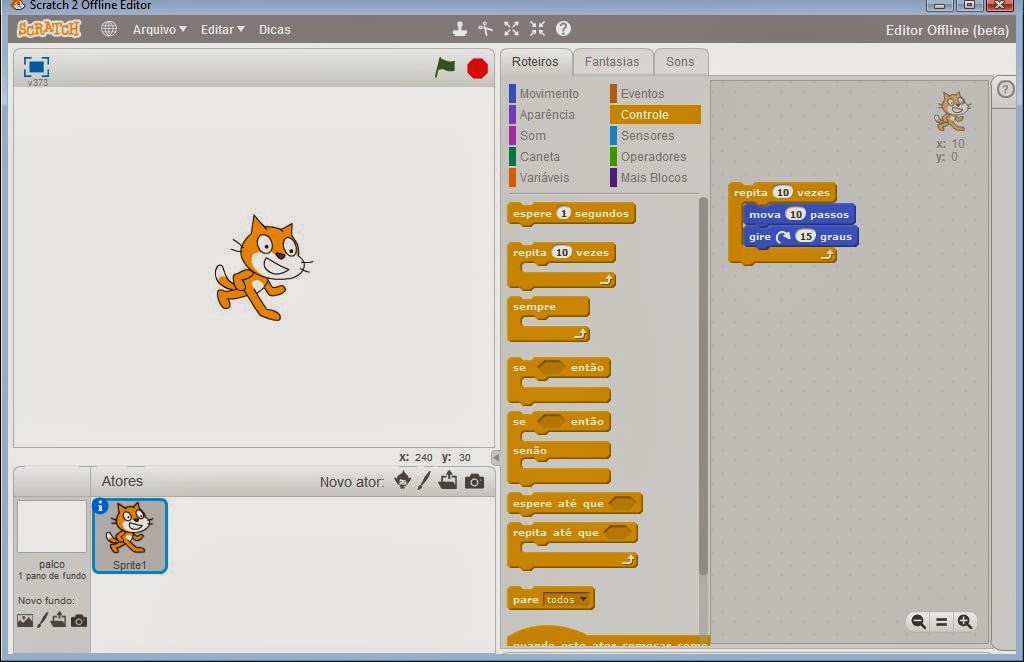
Task: Click the 'se então' block without senão
Action: tap(558, 381)
